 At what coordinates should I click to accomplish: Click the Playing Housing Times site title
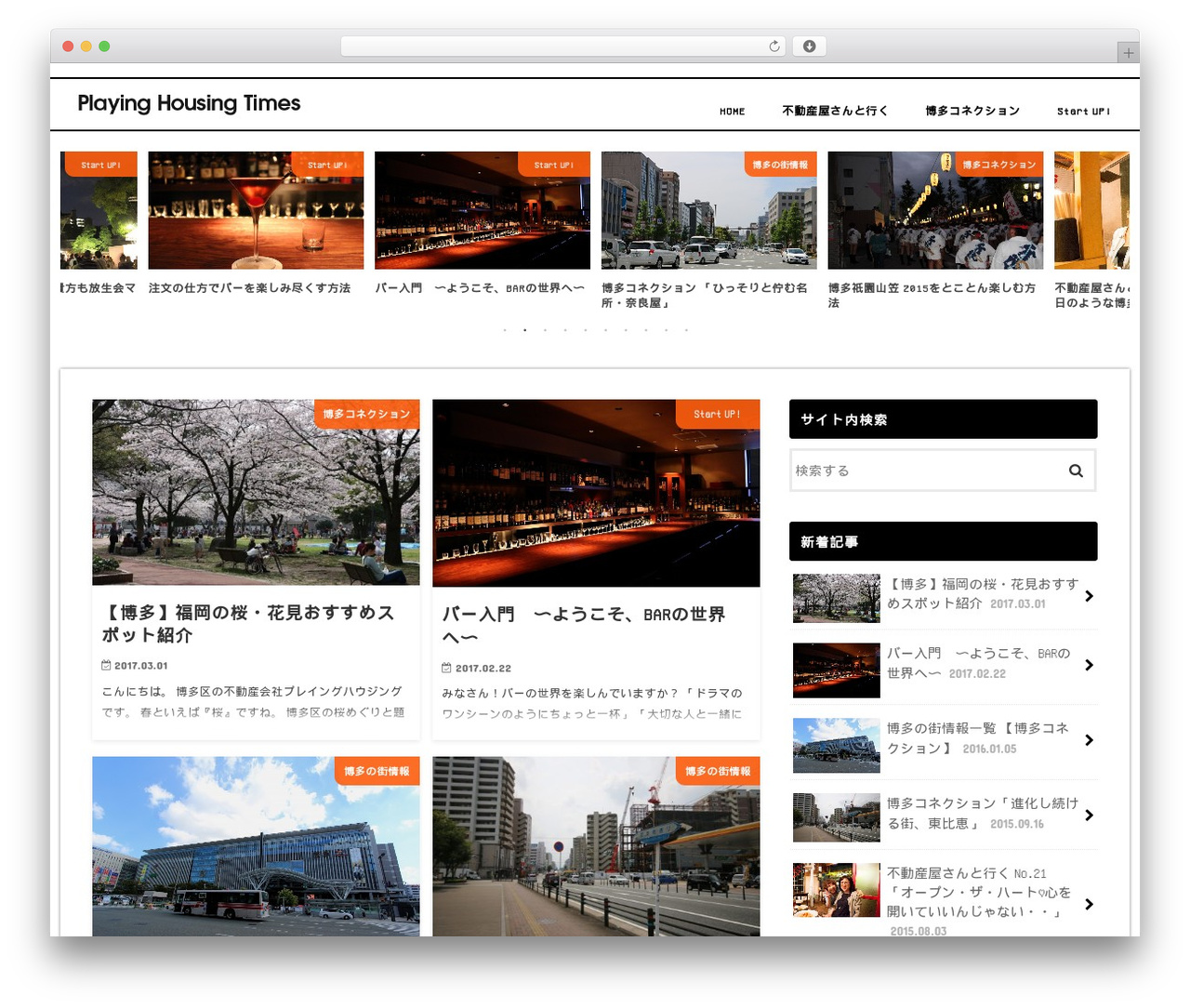pyautogui.click(x=189, y=103)
